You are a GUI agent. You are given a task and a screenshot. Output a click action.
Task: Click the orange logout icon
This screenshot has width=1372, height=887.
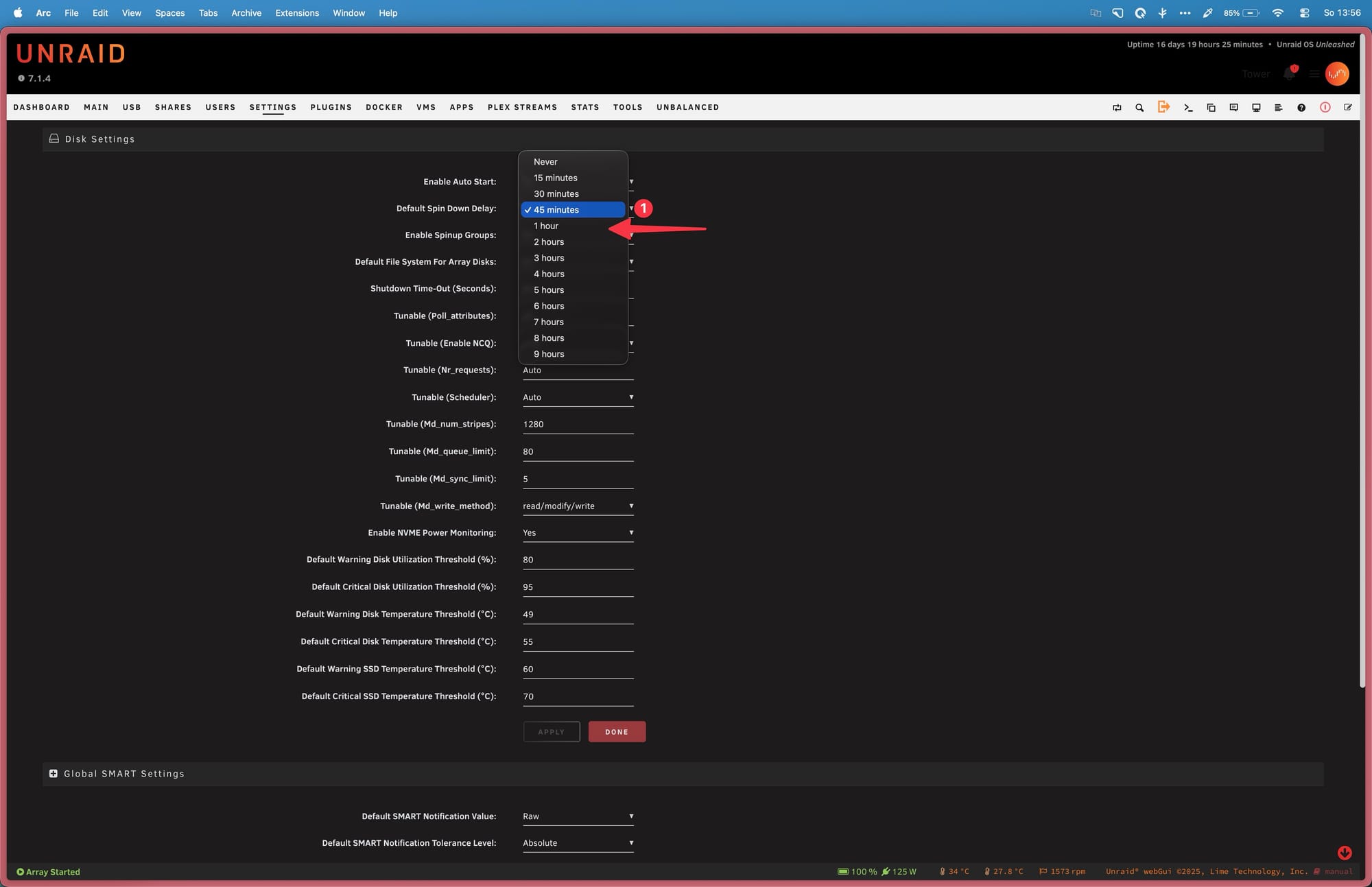[1163, 107]
